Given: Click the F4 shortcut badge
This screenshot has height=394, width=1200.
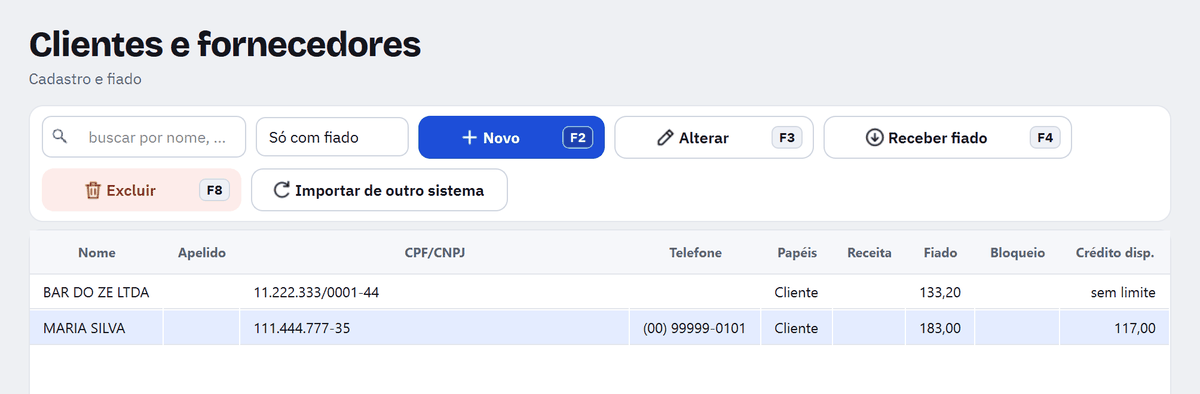Looking at the screenshot, I should pyautogui.click(x=1045, y=138).
